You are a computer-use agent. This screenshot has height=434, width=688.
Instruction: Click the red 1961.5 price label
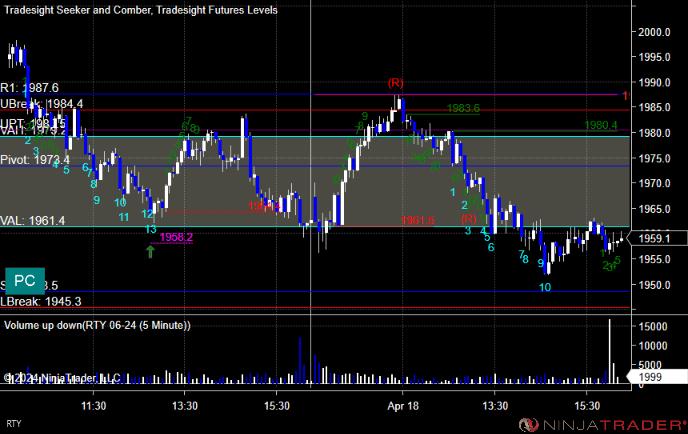click(x=417, y=220)
